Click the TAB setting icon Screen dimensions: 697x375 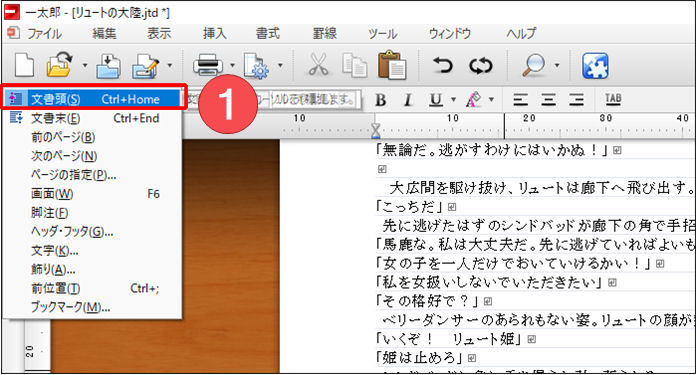point(613,99)
